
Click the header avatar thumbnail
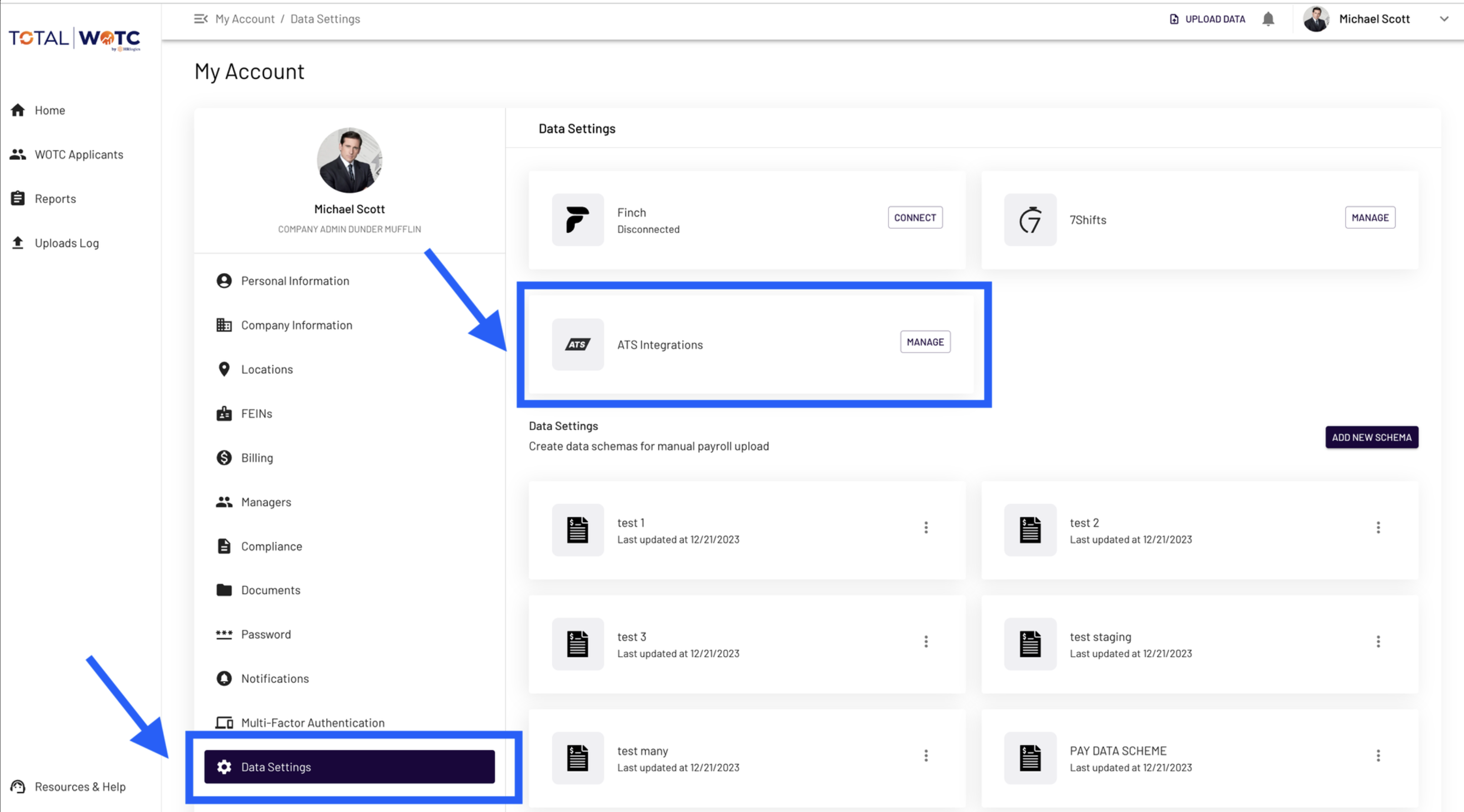click(x=1316, y=19)
